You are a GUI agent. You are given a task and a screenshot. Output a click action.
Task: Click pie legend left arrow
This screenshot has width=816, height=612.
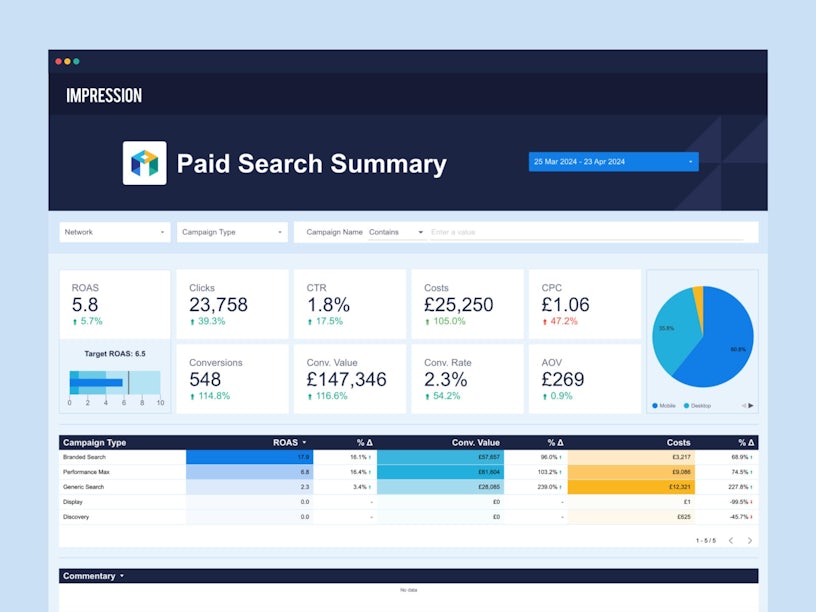(x=743, y=405)
